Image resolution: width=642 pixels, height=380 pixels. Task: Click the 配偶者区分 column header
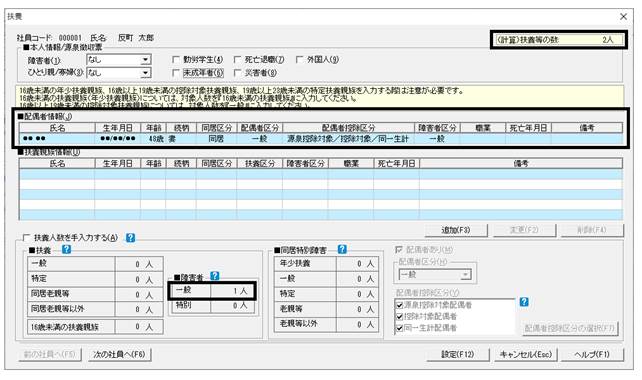coord(260,128)
